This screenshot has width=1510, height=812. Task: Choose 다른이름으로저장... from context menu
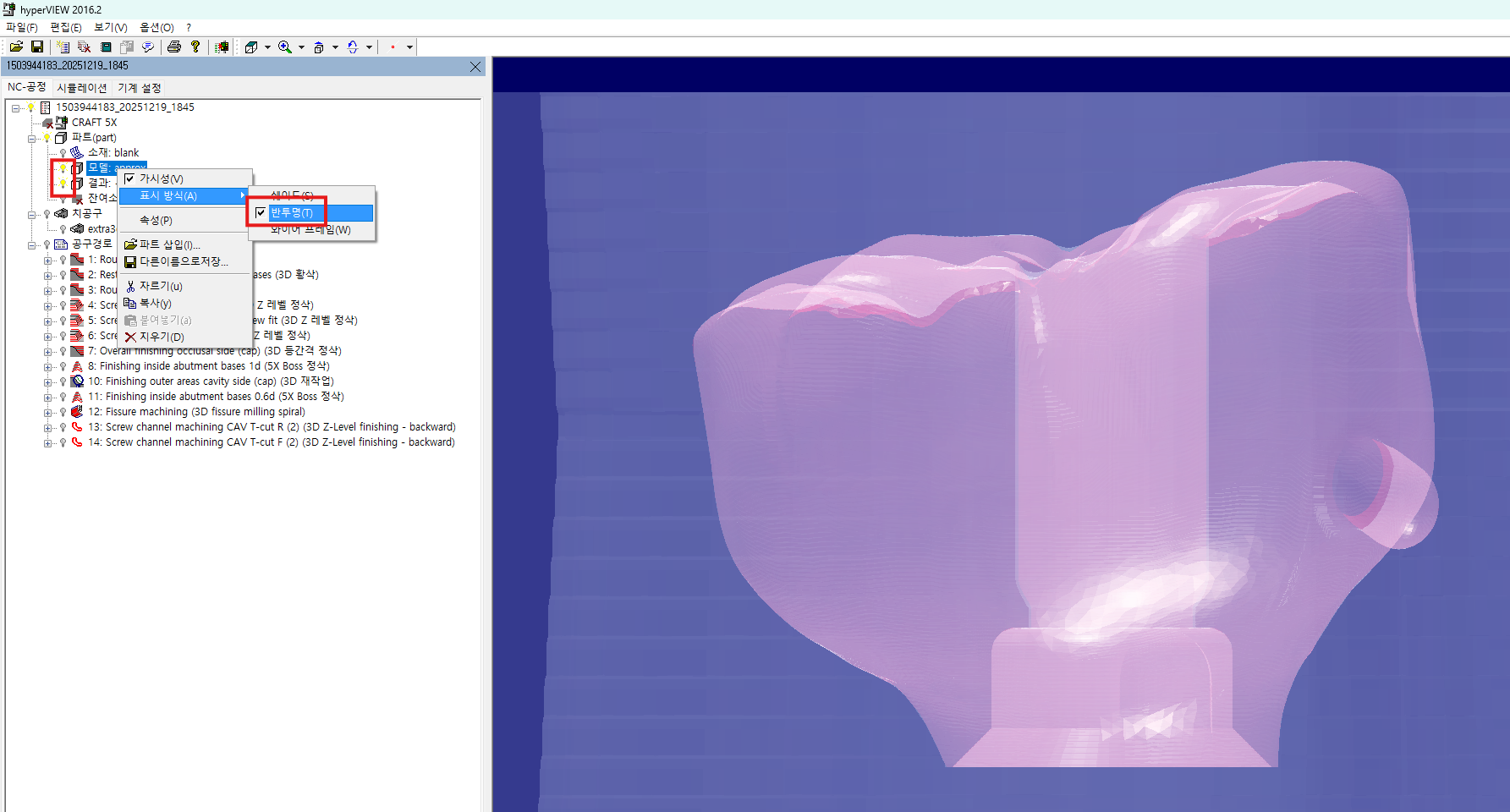(183, 261)
